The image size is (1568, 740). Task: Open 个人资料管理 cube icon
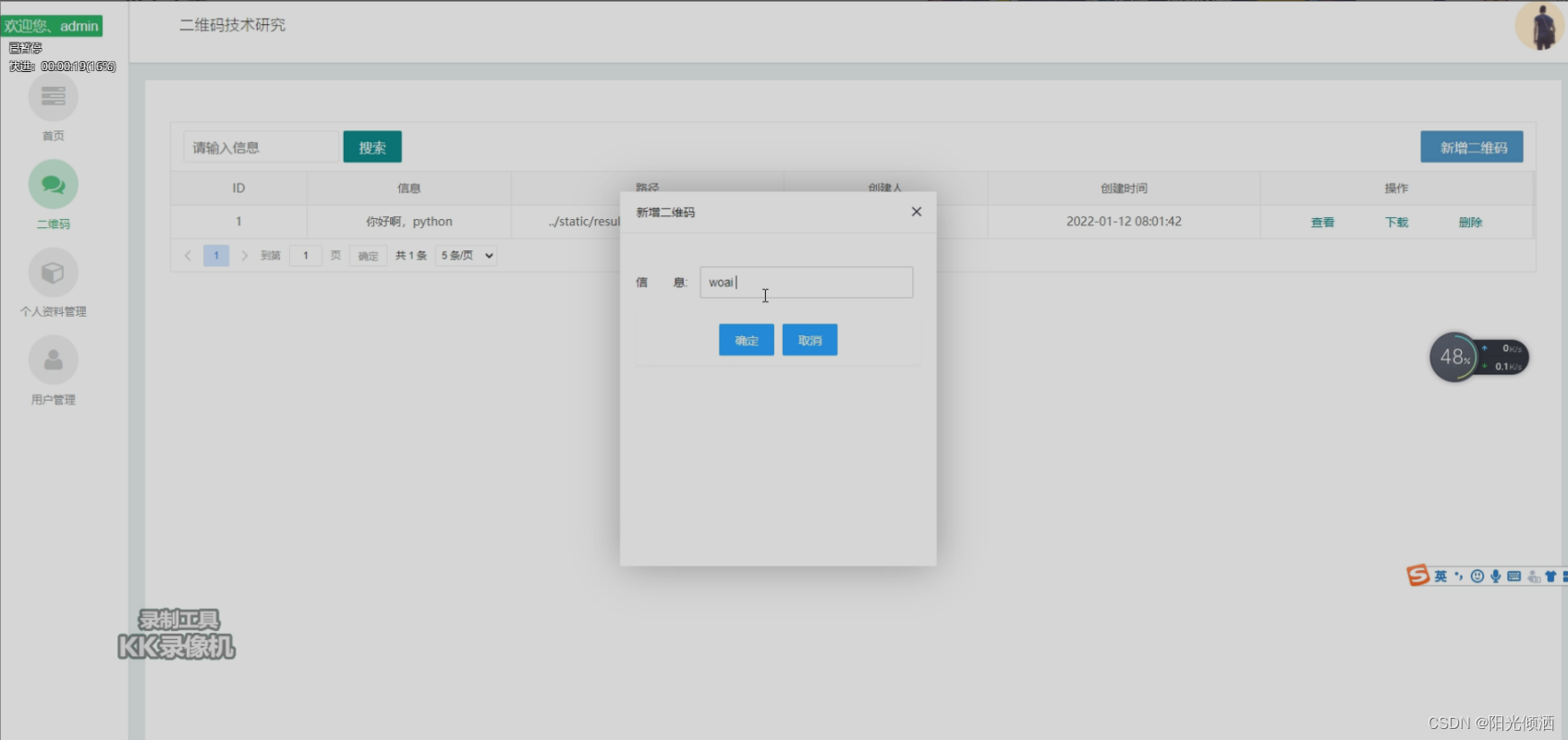coord(54,273)
